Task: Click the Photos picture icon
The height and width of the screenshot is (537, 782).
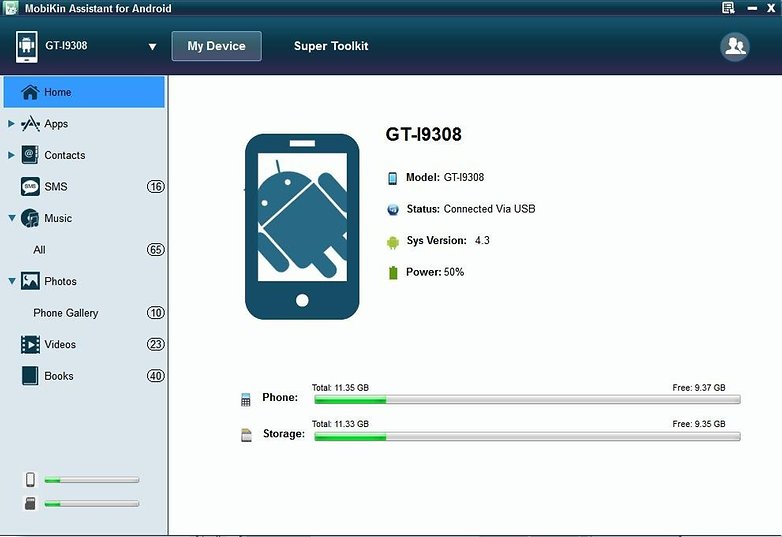Action: coord(30,281)
